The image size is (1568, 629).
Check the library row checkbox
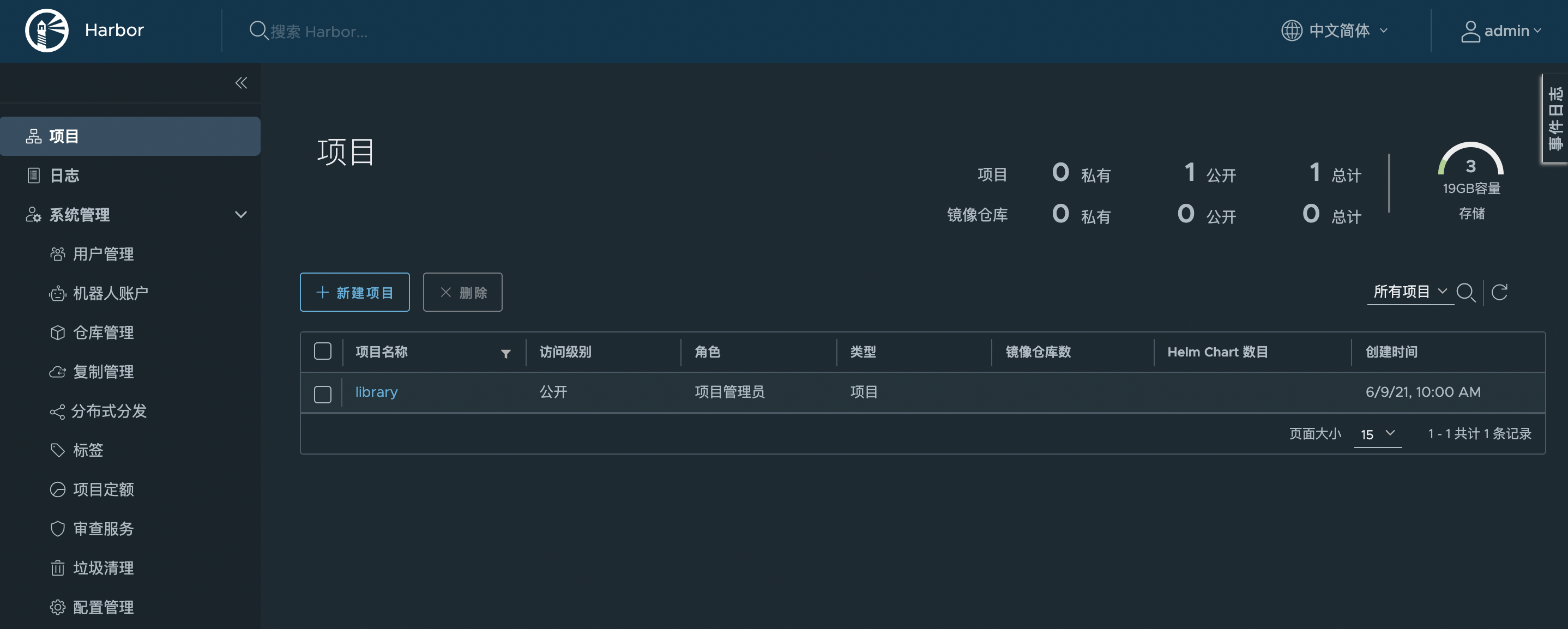tap(323, 394)
